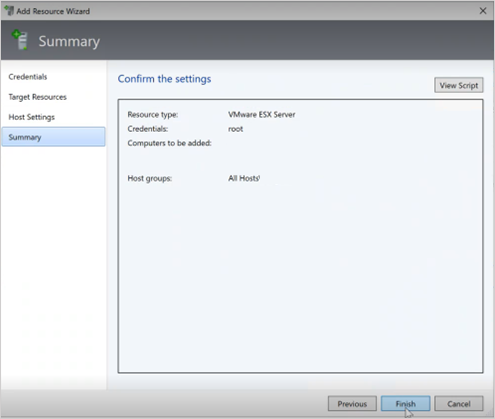Click Finish to add the resource
Screen dimensions: 495x419
[405, 404]
